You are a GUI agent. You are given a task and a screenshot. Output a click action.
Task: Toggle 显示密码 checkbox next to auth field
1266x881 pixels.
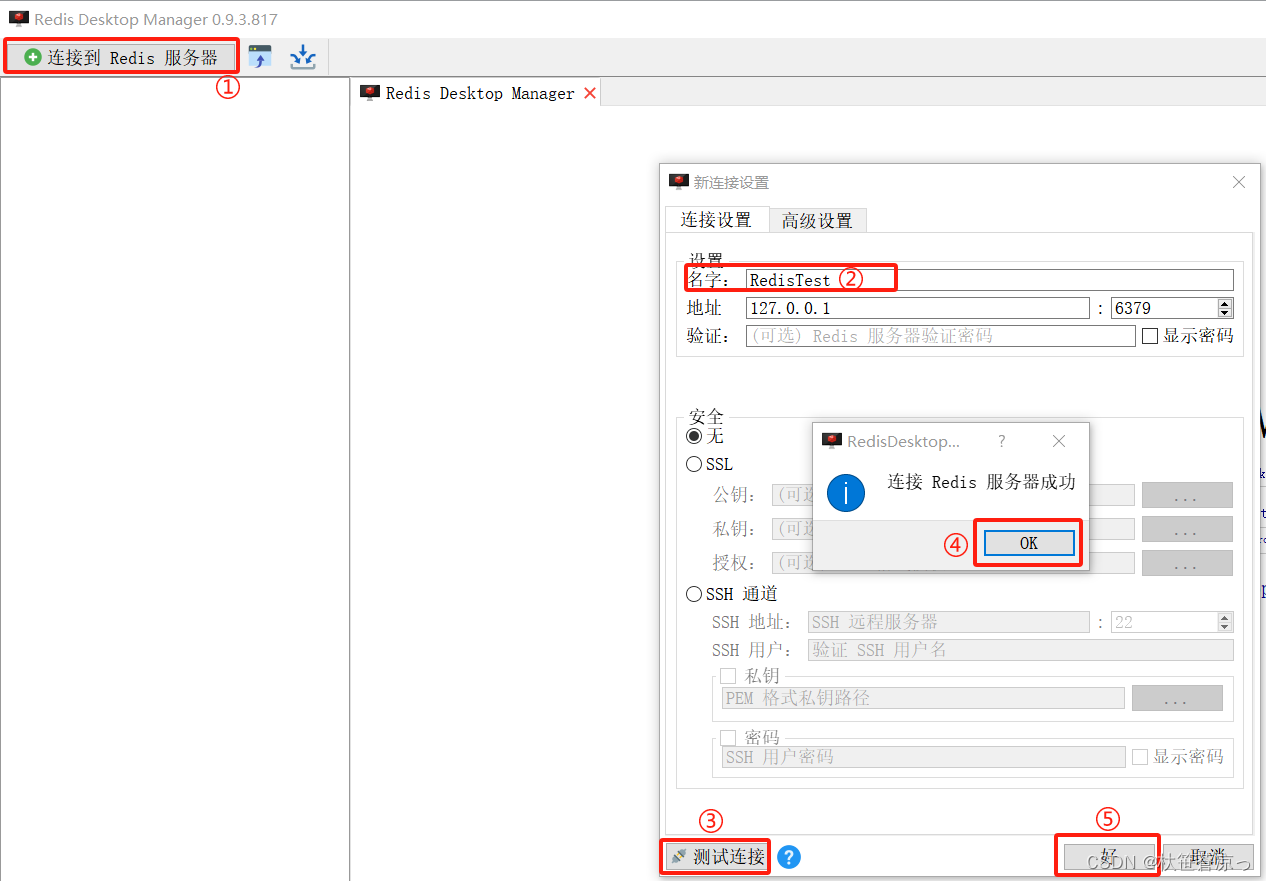click(x=1150, y=336)
